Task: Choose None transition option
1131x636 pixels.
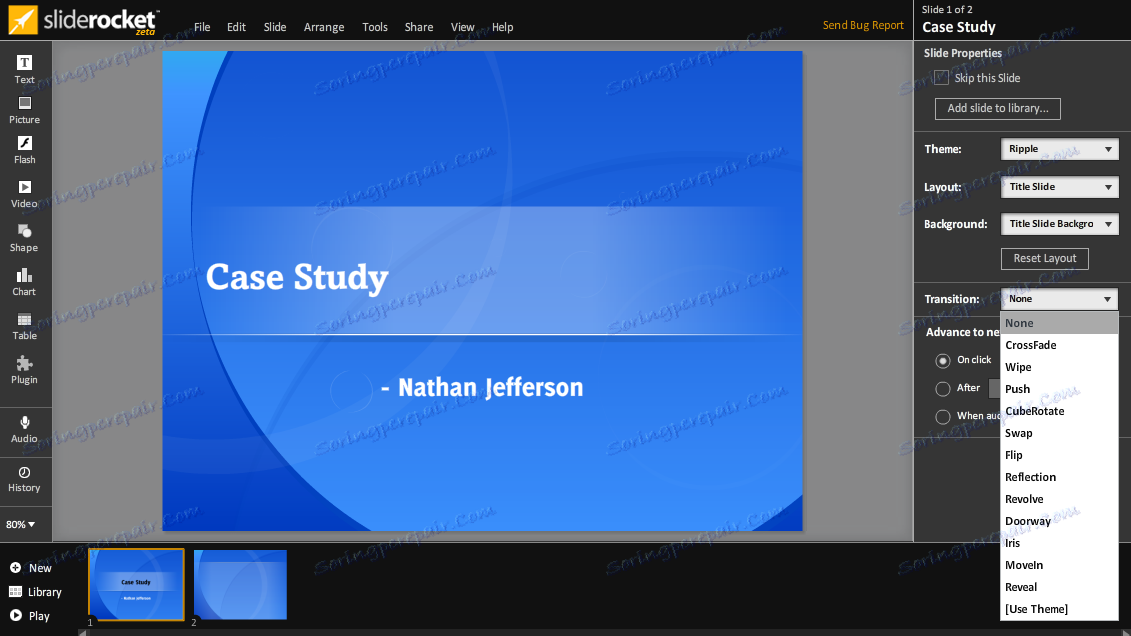Action: click(1059, 323)
